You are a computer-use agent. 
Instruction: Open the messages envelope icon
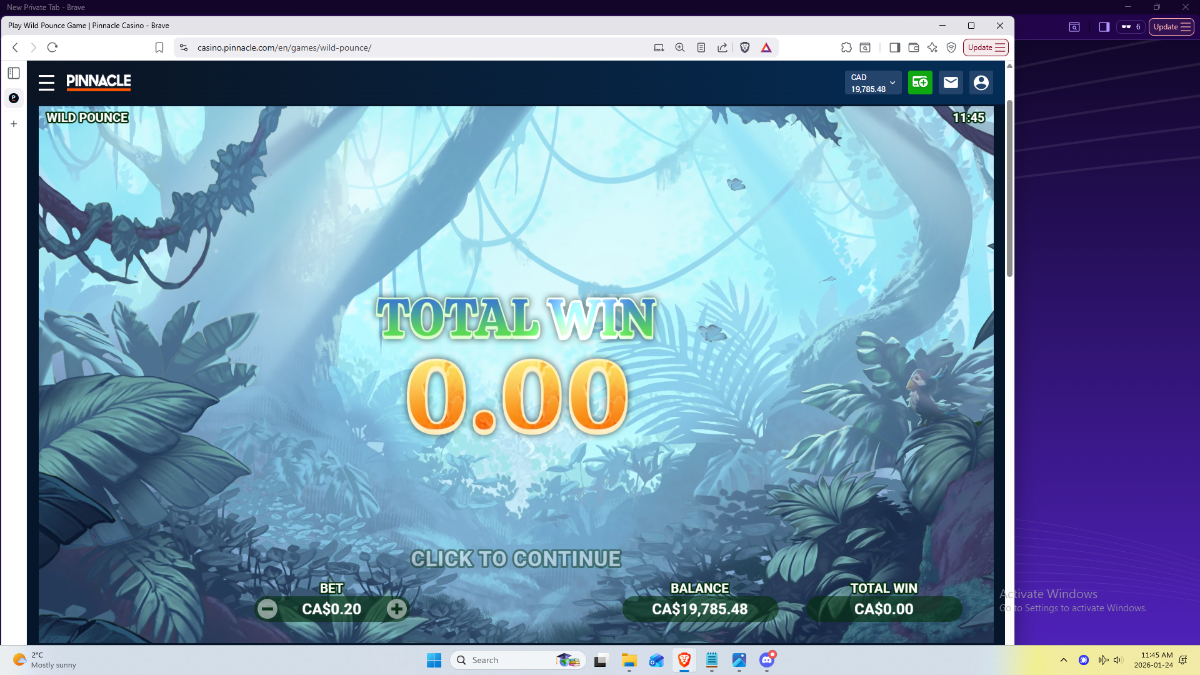[x=950, y=83]
